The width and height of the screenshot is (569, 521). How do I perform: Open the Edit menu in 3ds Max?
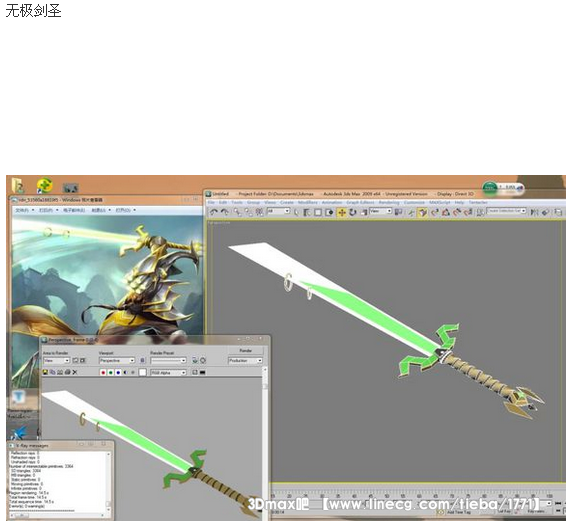[x=222, y=202]
